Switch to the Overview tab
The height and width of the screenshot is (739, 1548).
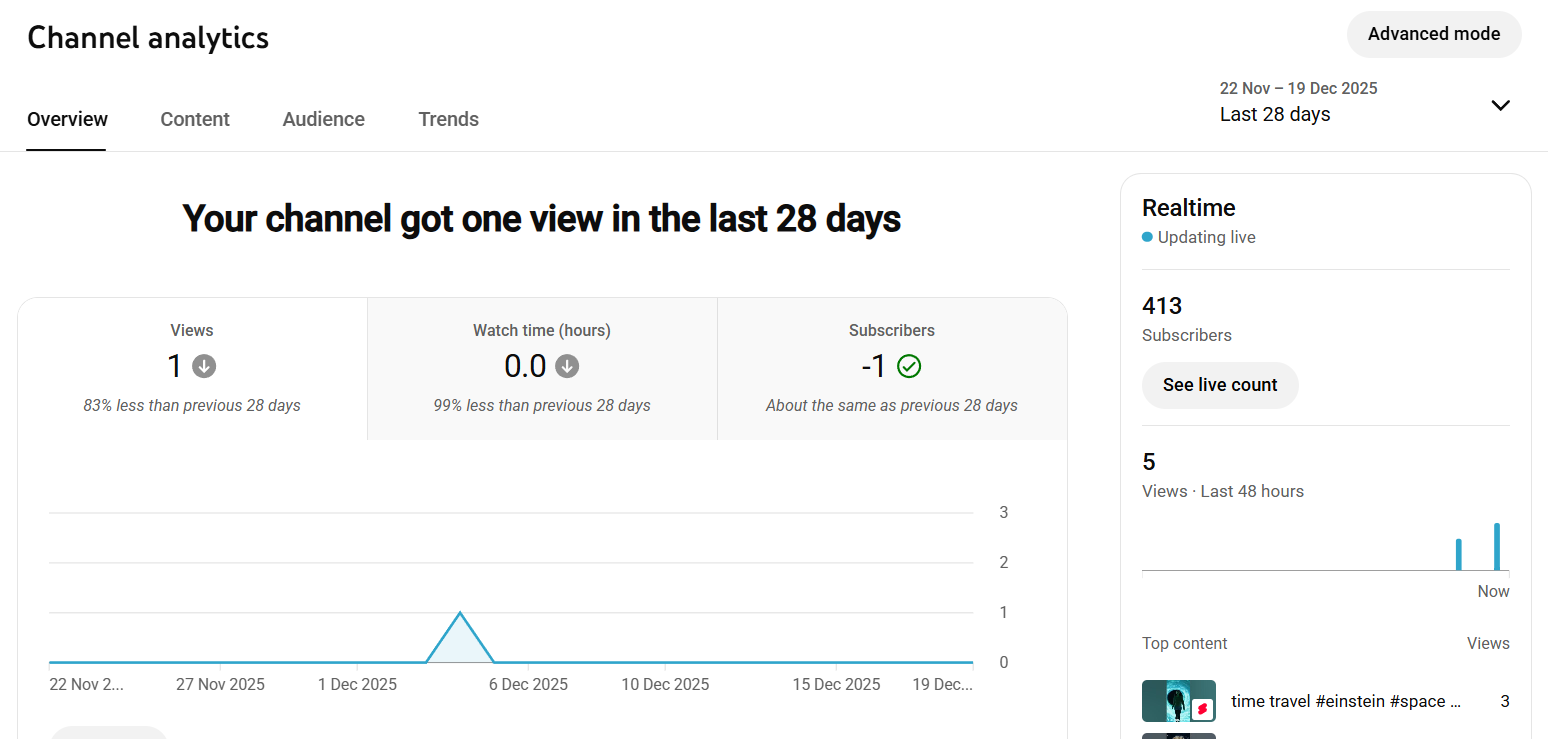tap(67, 119)
